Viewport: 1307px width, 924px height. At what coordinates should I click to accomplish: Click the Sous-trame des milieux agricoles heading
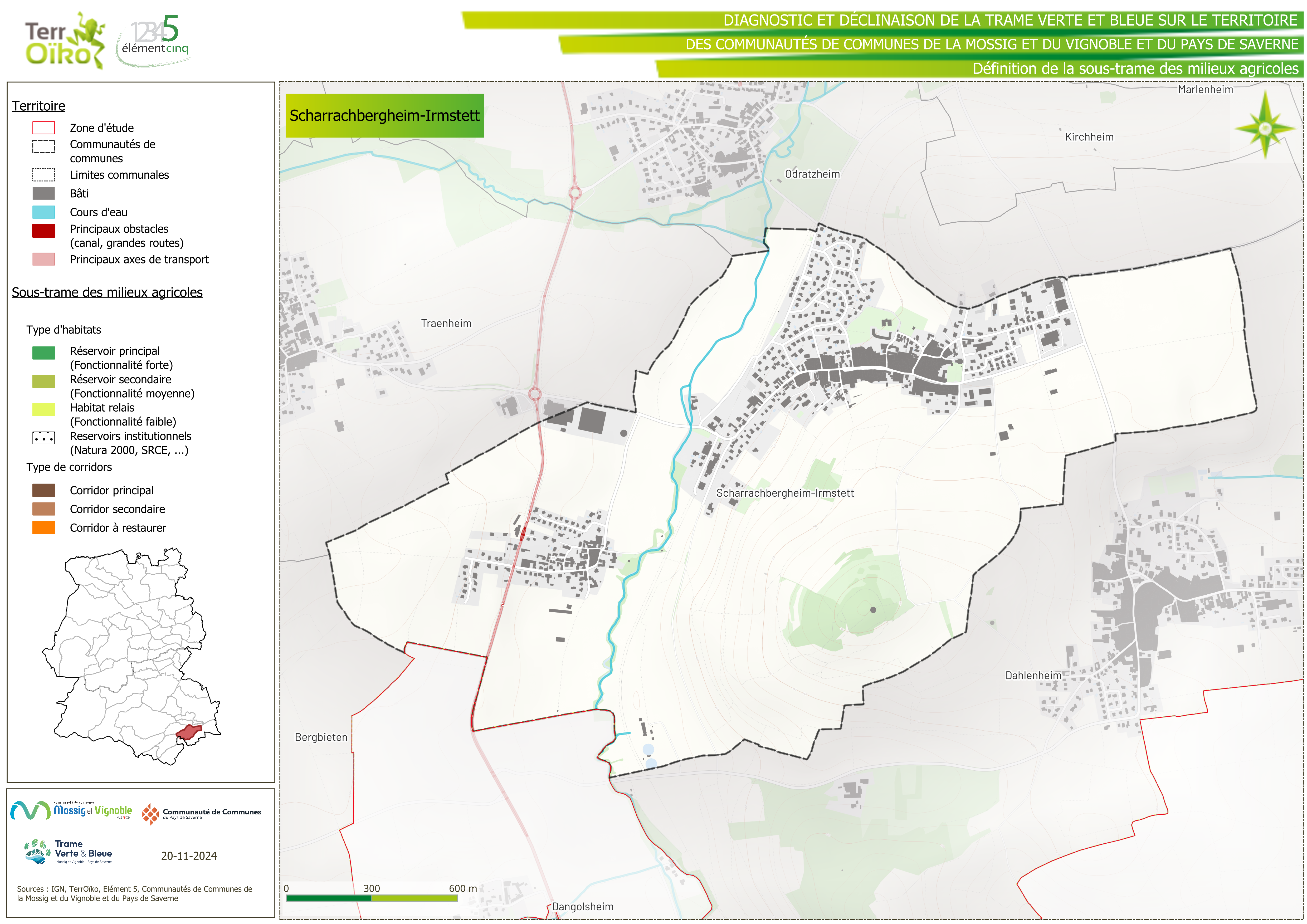[107, 292]
